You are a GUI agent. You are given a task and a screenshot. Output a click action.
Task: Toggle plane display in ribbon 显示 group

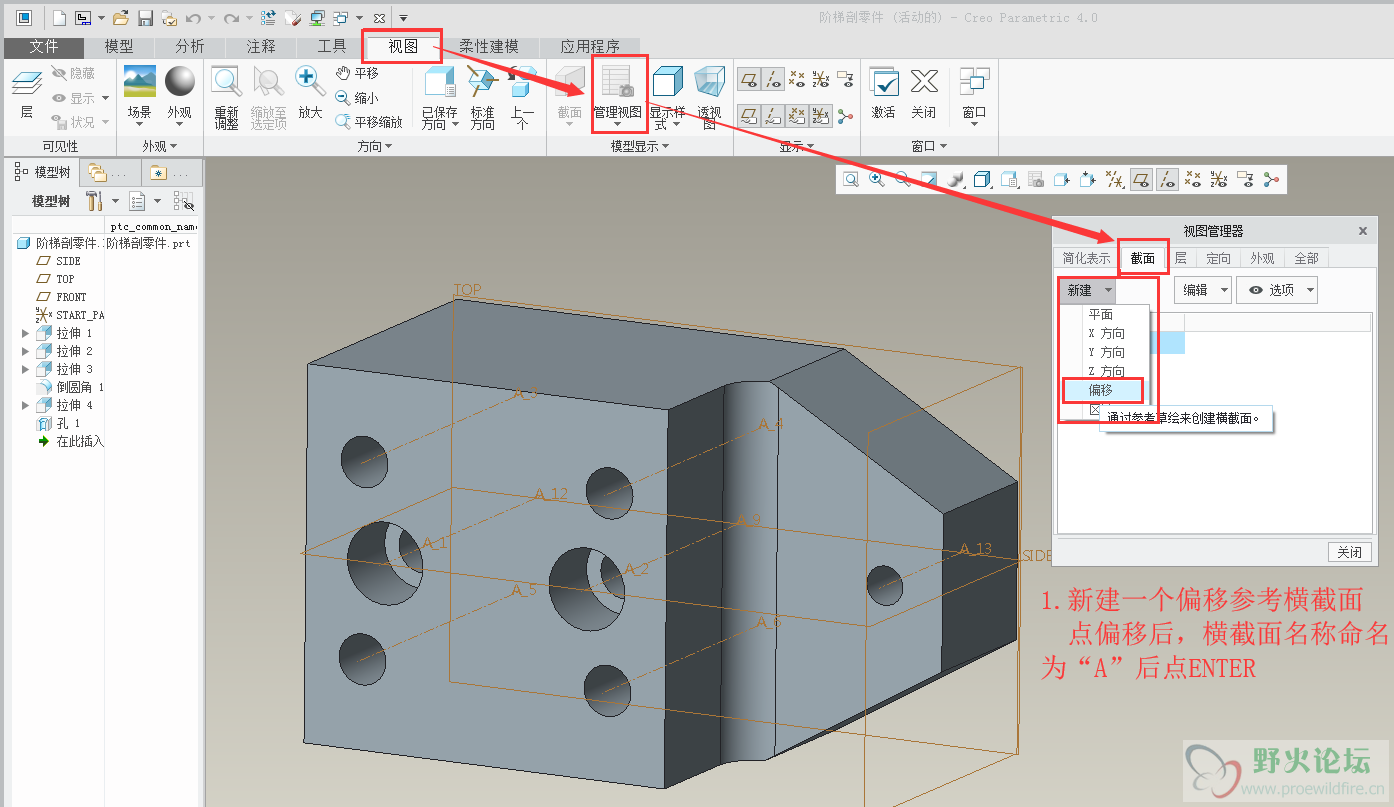[x=747, y=79]
